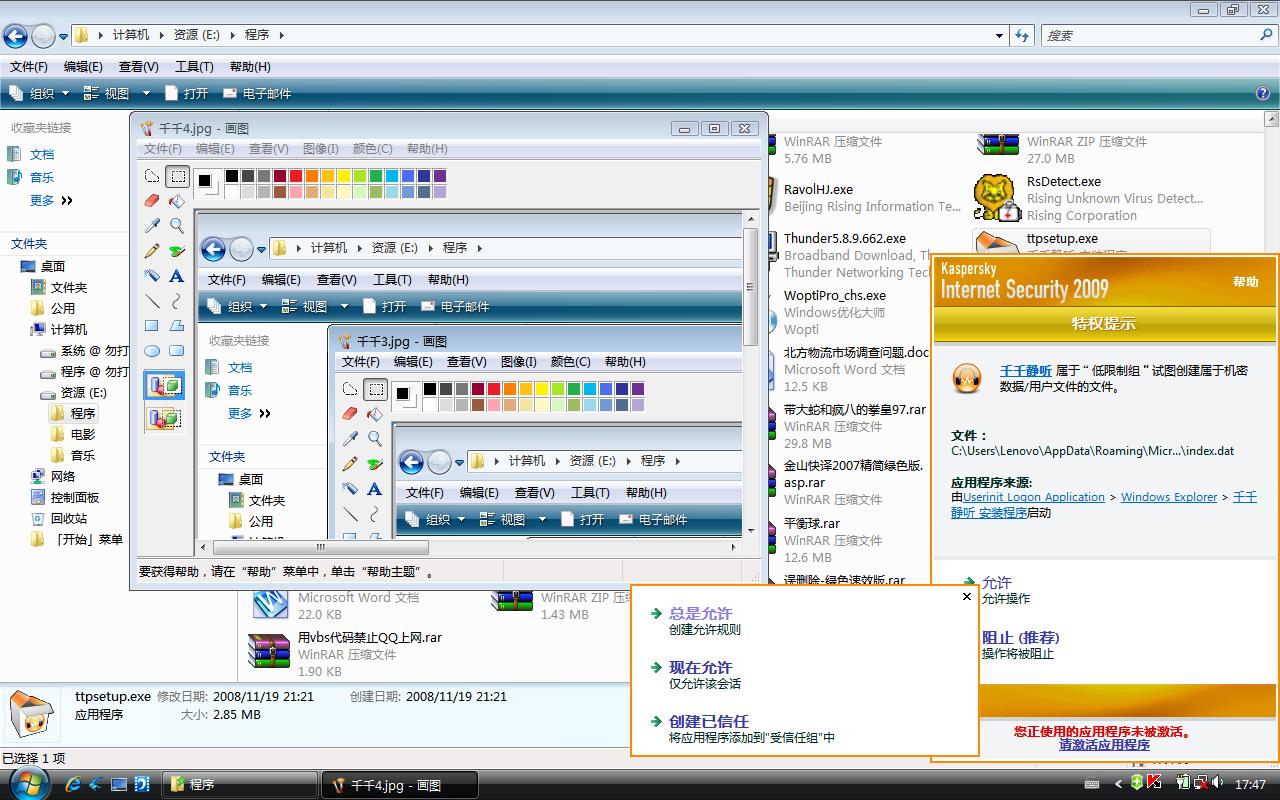Open the Kaspersky 帮助 link
1280x800 pixels.
[x=1246, y=282]
